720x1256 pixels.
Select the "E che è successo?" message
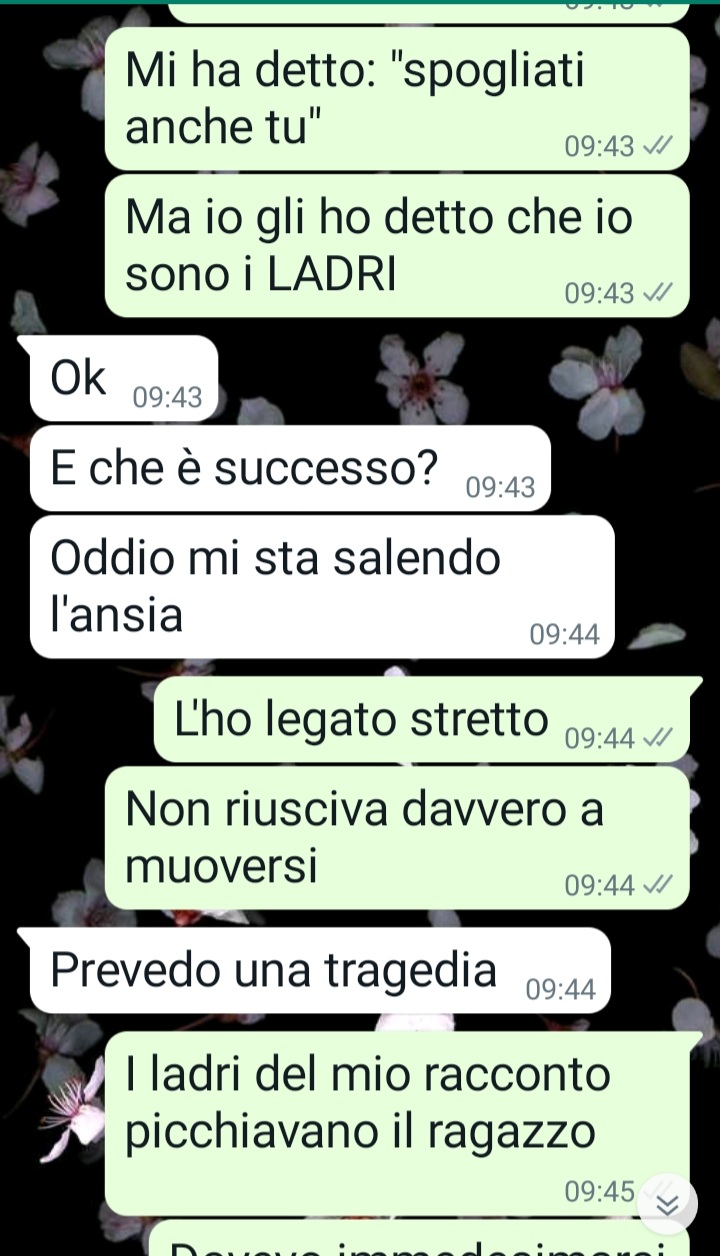pyautogui.click(x=291, y=468)
